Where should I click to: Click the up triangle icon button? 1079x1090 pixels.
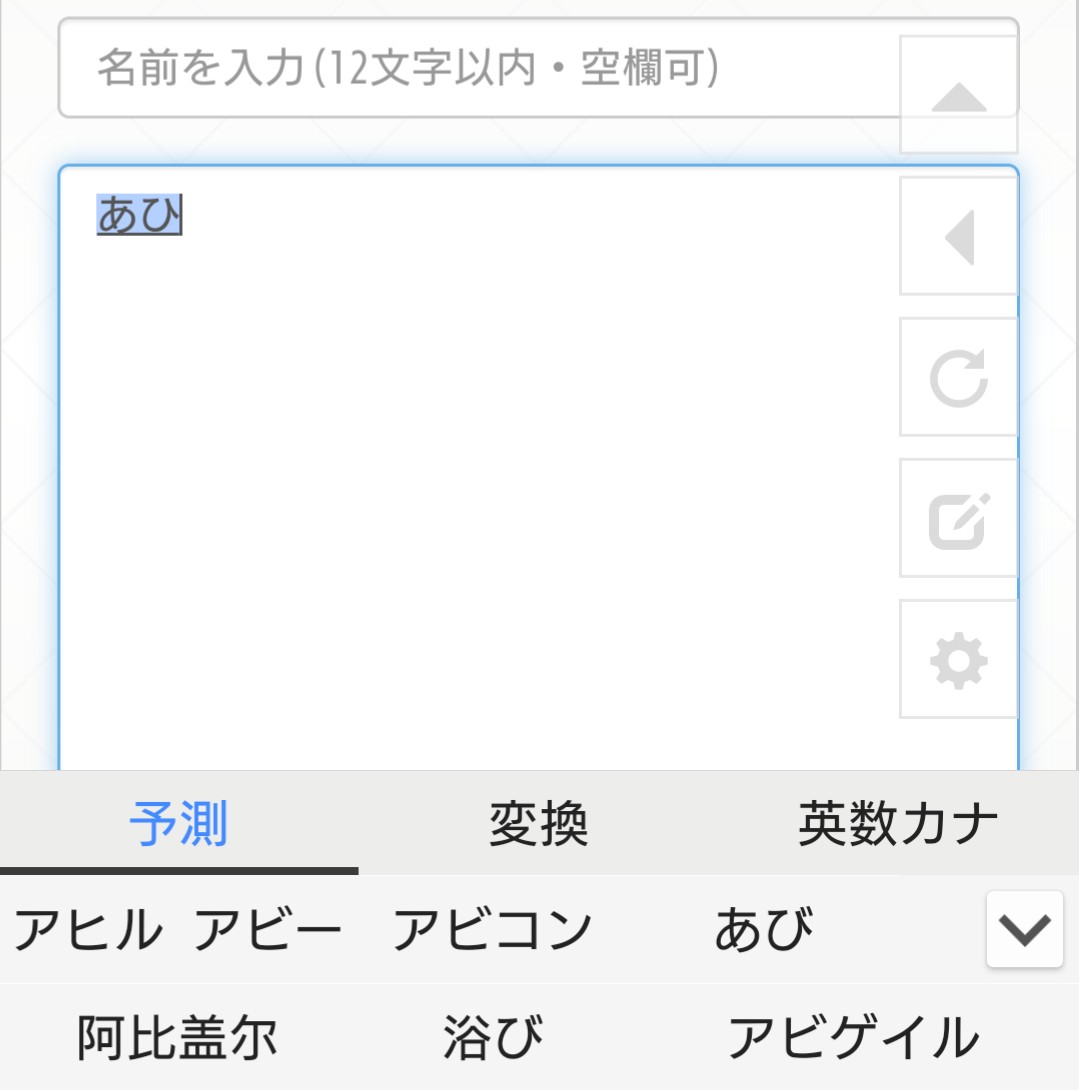pos(958,96)
